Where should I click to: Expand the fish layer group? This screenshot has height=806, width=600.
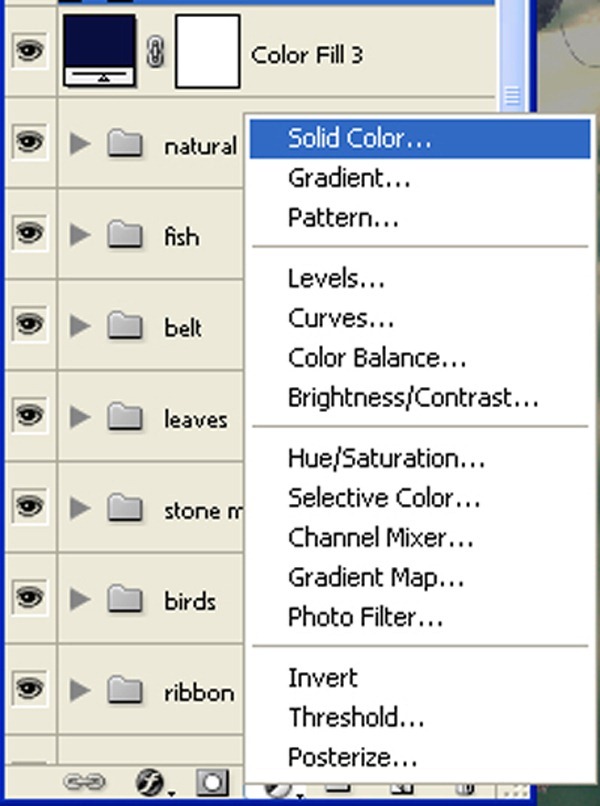pos(81,235)
